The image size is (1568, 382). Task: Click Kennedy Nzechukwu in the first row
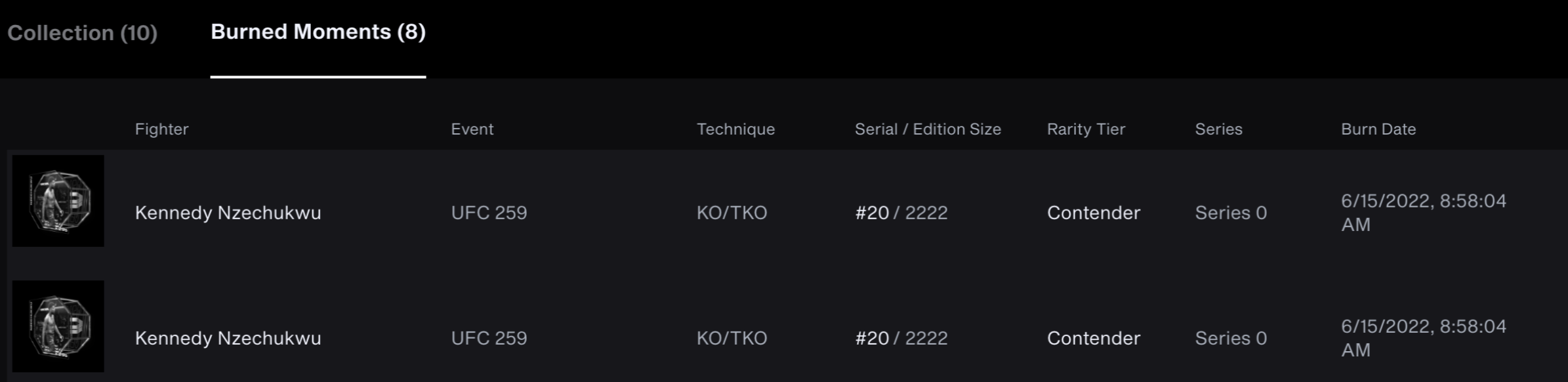(228, 213)
